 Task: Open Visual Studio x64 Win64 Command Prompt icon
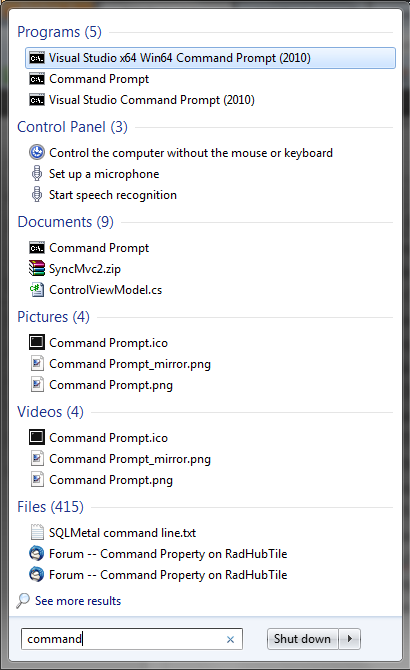(37, 58)
